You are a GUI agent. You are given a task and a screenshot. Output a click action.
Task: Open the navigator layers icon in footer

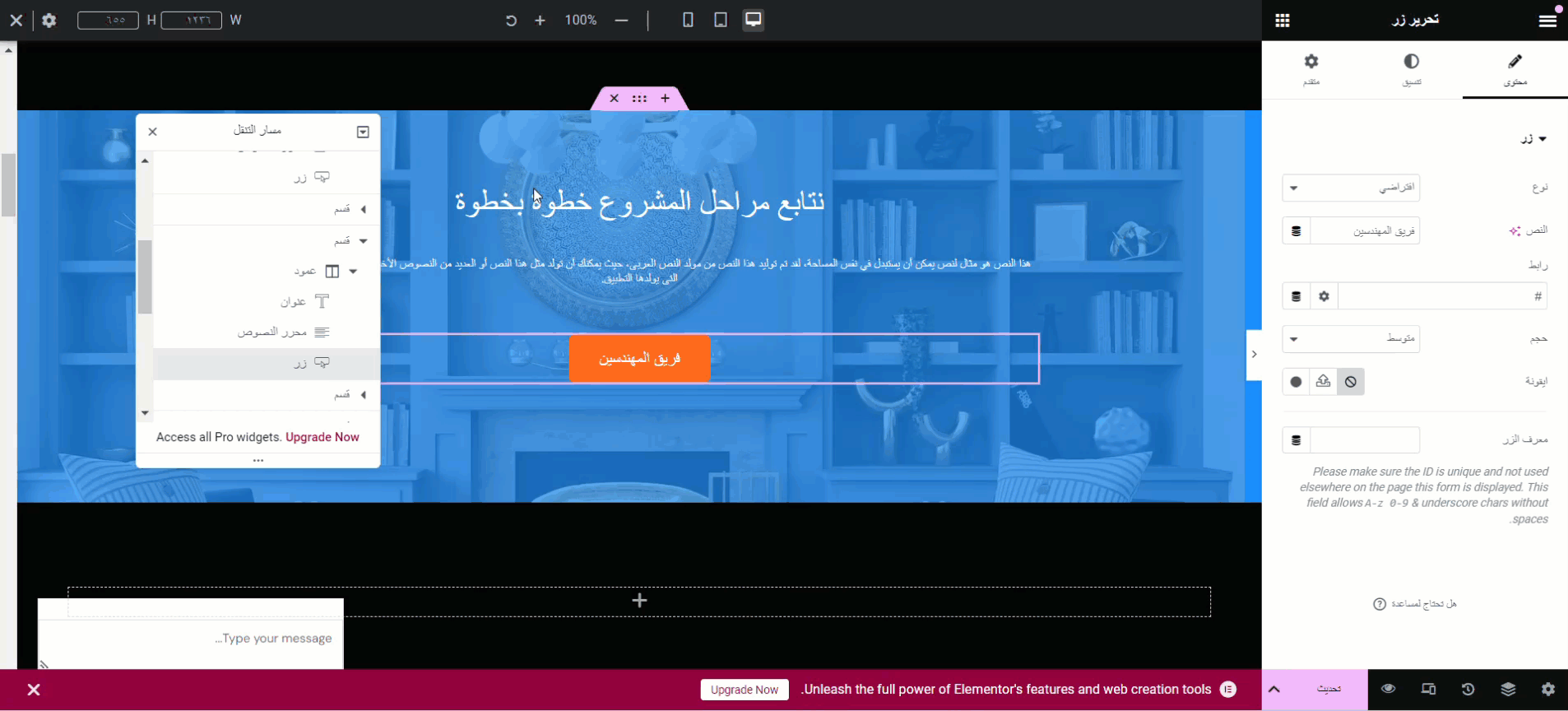pos(1508,690)
